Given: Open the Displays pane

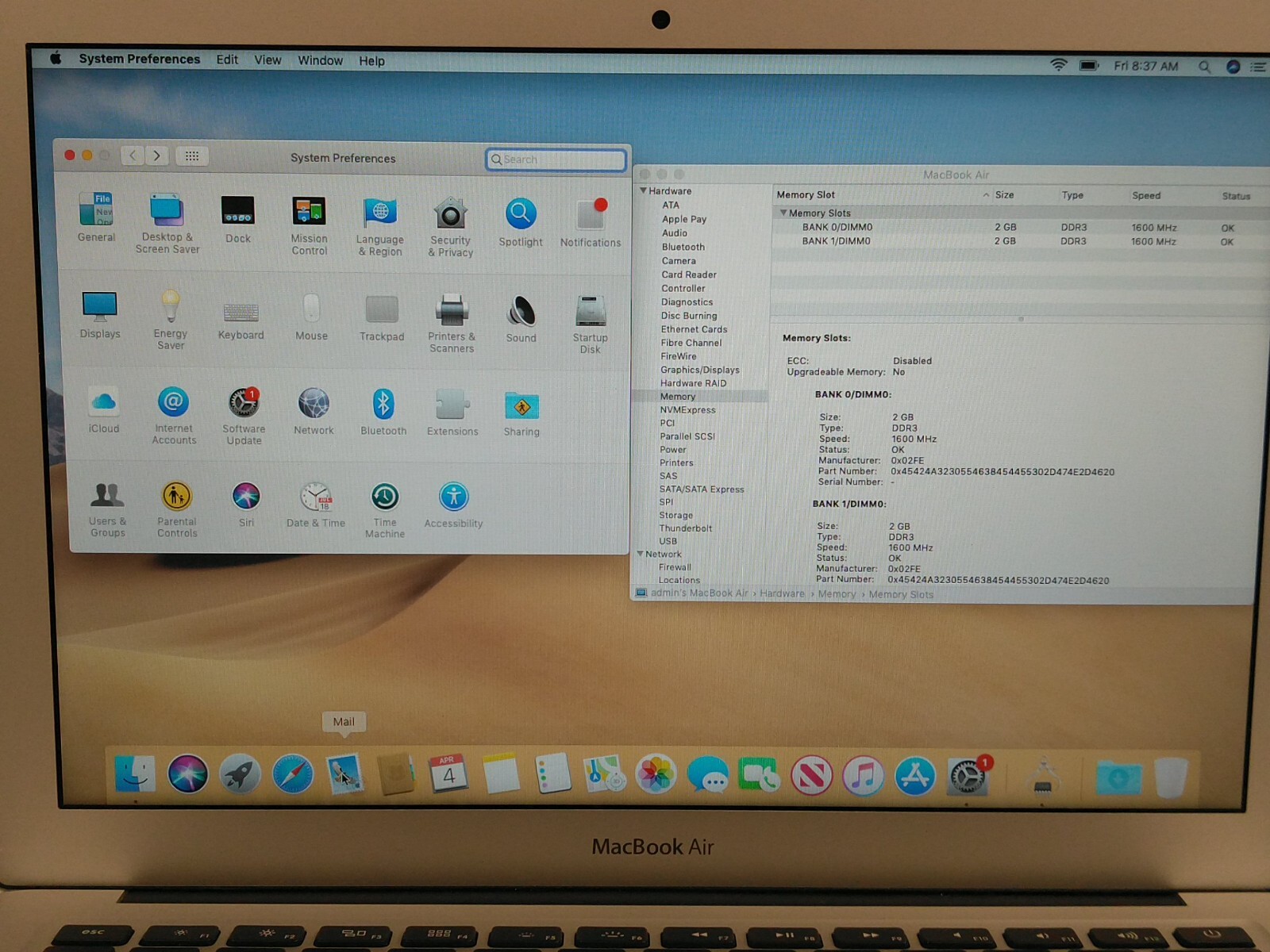Looking at the screenshot, I should point(100,314).
